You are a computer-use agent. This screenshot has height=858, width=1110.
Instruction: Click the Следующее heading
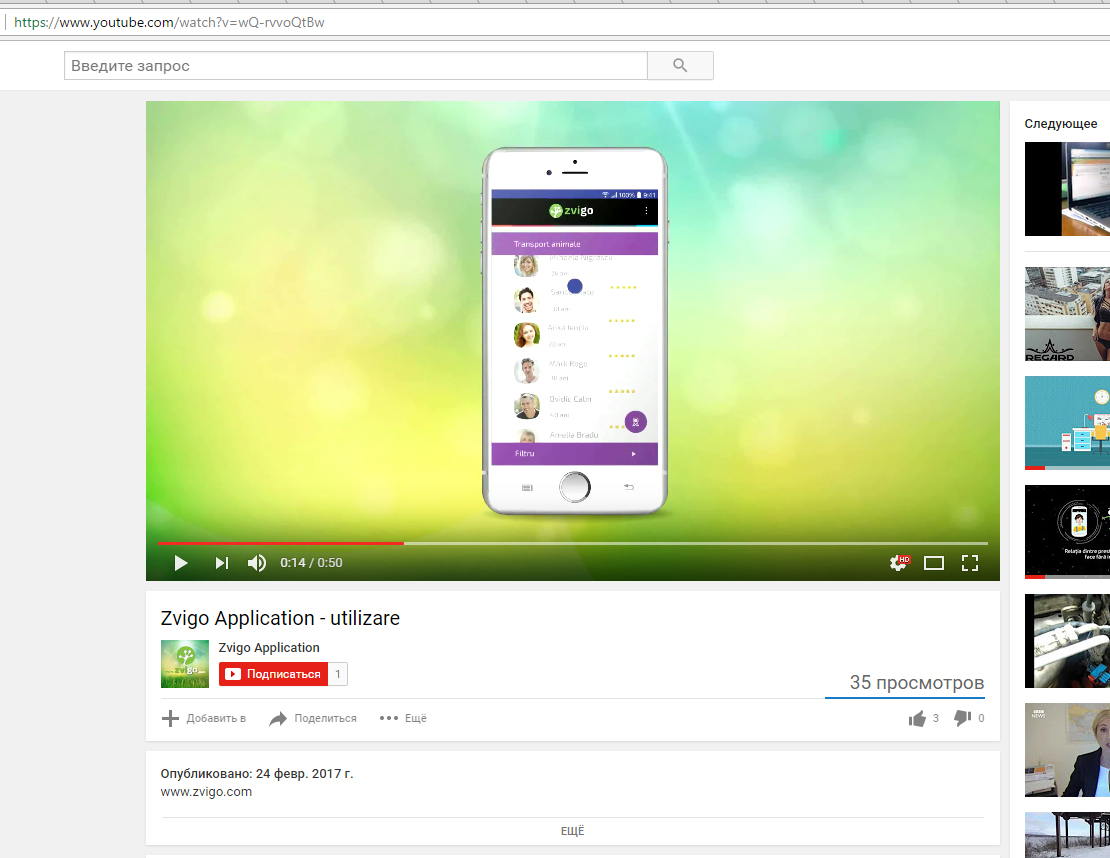click(1060, 124)
